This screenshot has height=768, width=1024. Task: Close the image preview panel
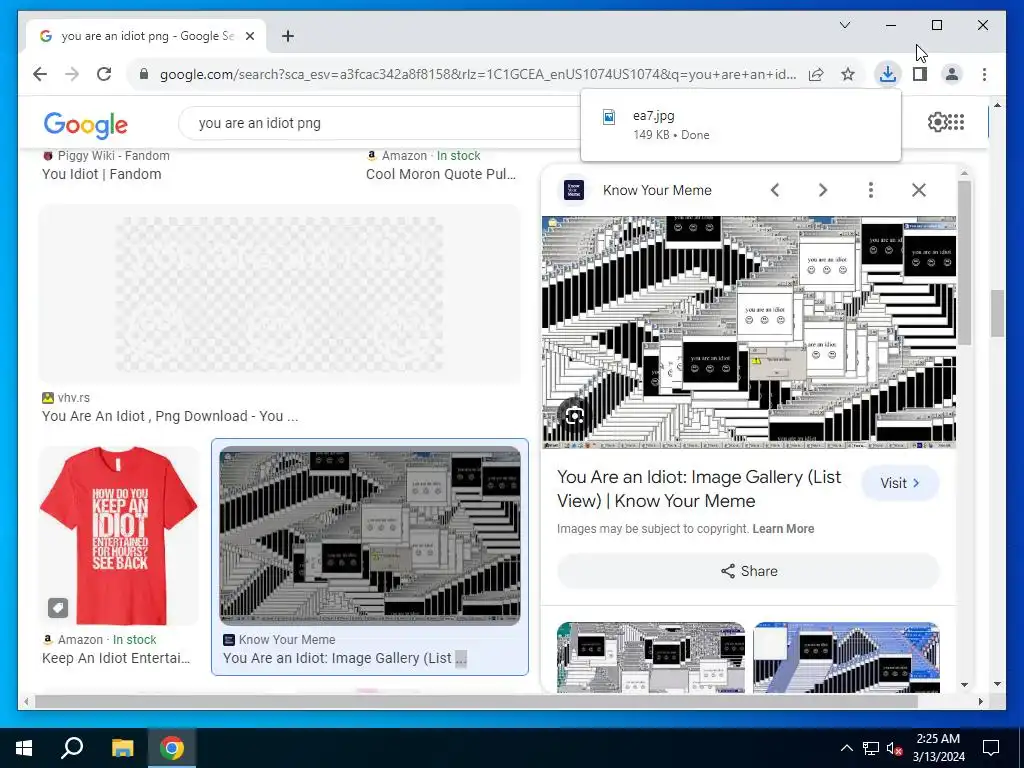(x=919, y=190)
